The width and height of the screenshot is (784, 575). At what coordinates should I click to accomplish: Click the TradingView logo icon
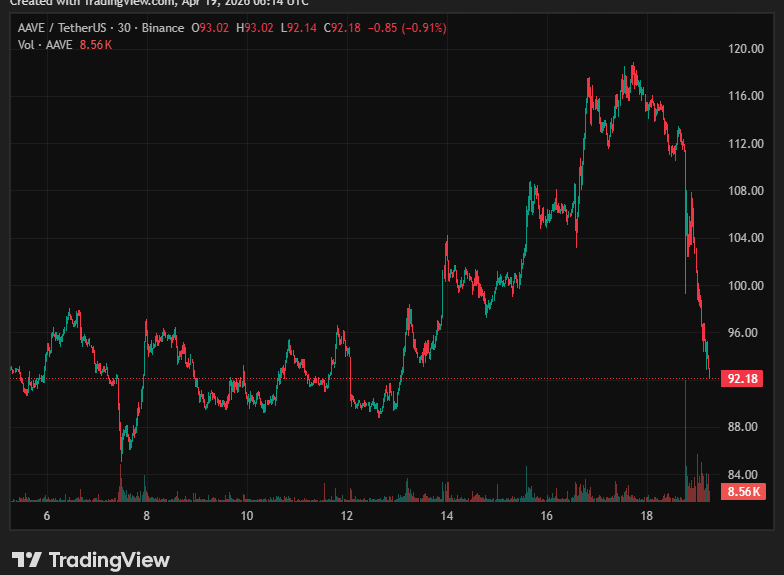coord(27,560)
